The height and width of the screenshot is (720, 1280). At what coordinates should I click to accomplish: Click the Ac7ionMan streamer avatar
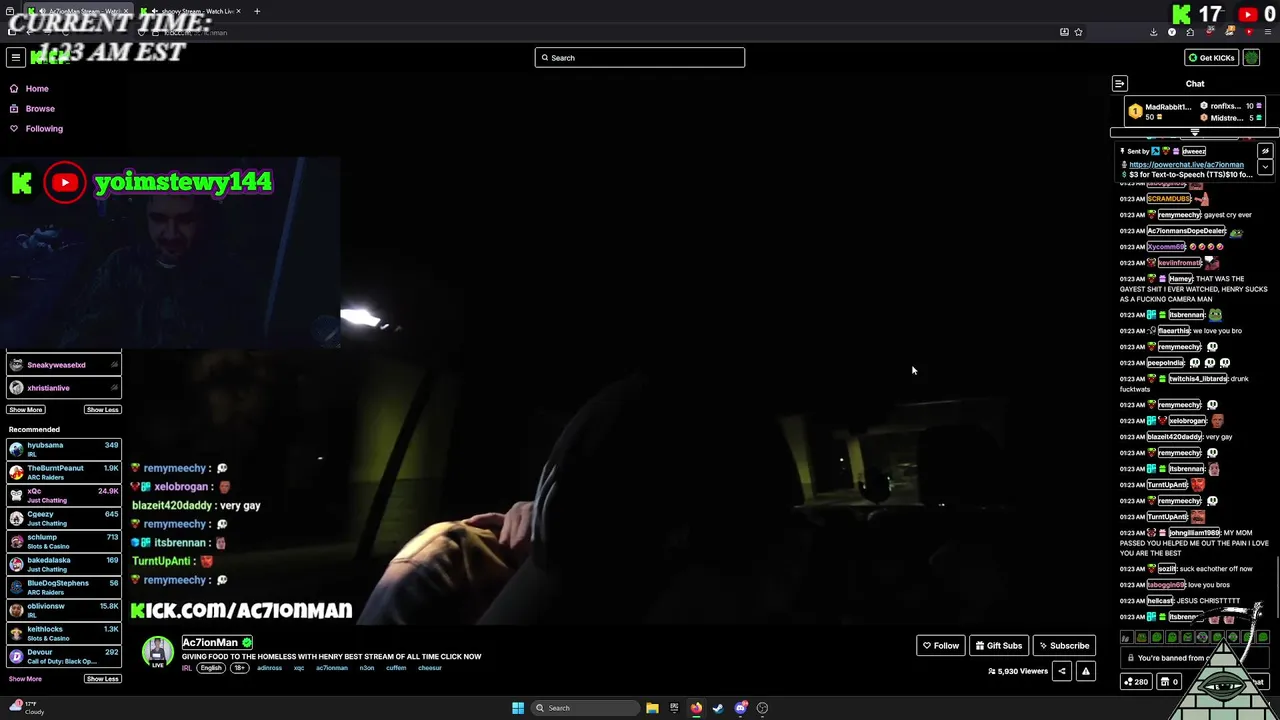point(157,652)
